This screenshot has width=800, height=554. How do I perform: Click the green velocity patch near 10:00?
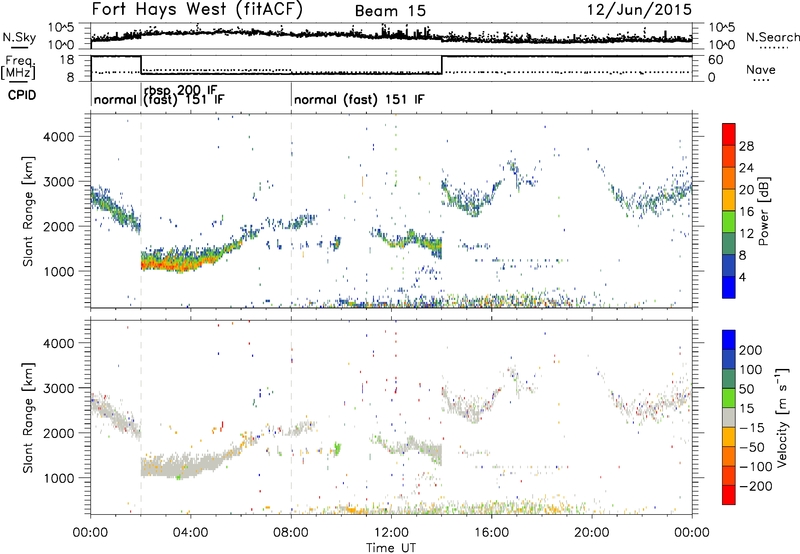click(337, 449)
